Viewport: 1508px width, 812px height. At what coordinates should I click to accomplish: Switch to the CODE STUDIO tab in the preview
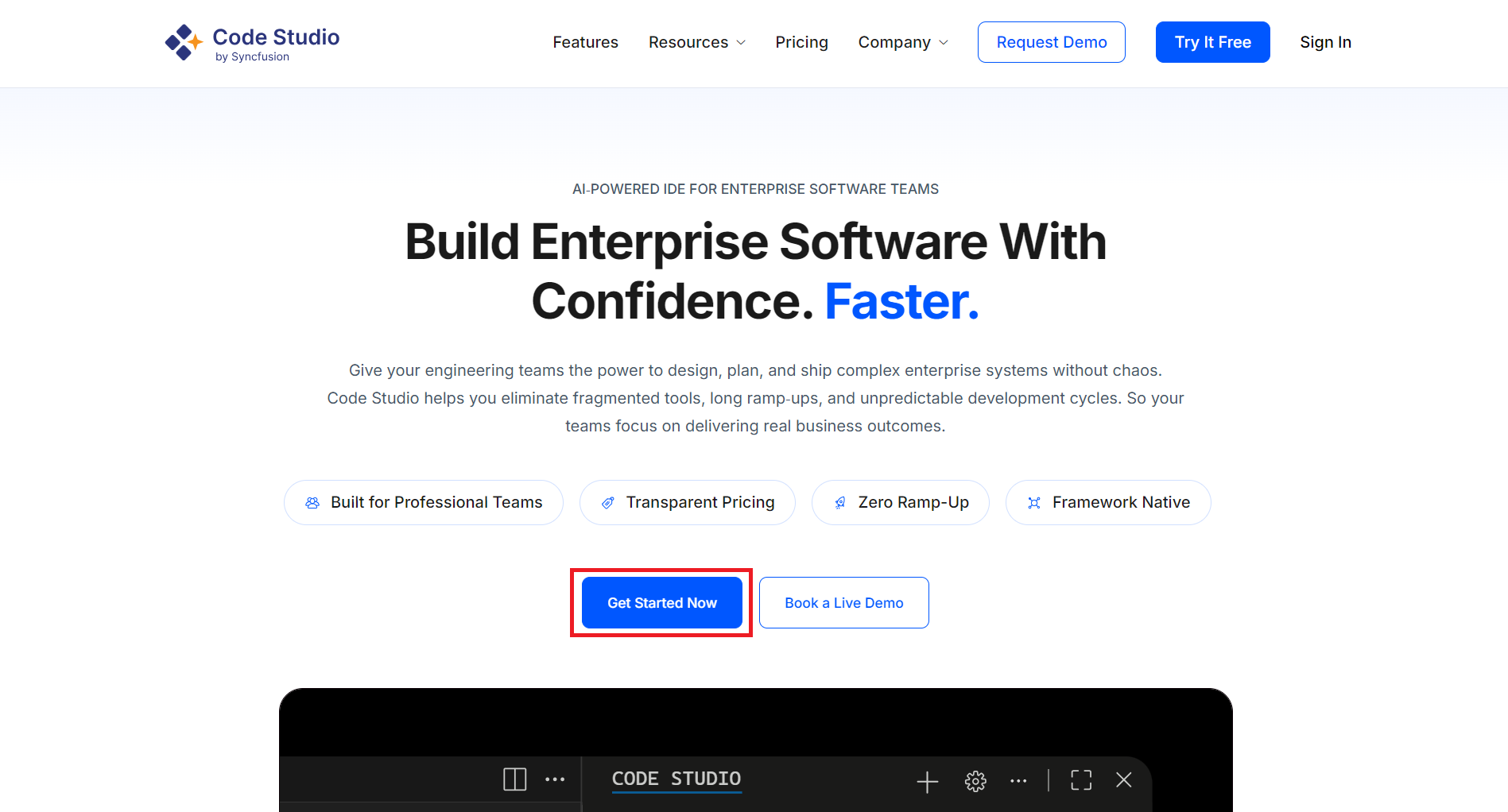coord(676,779)
